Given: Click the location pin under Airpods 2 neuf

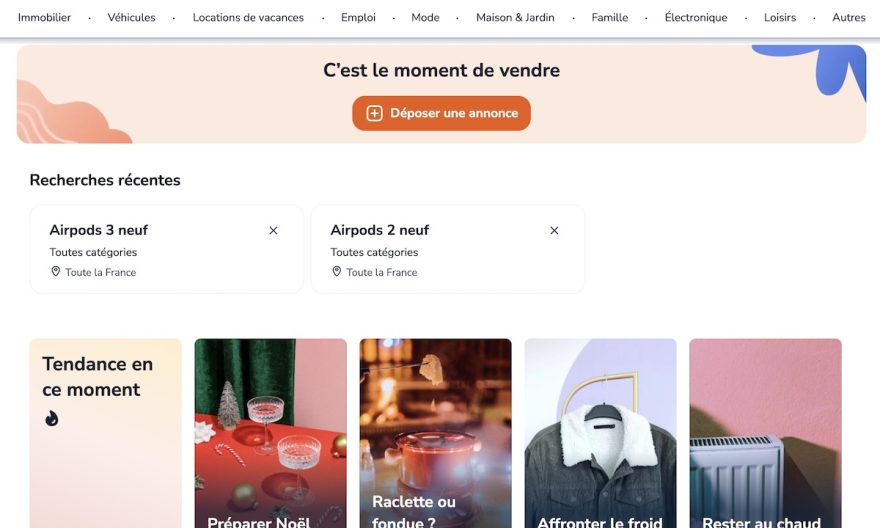Looking at the screenshot, I should [337, 272].
